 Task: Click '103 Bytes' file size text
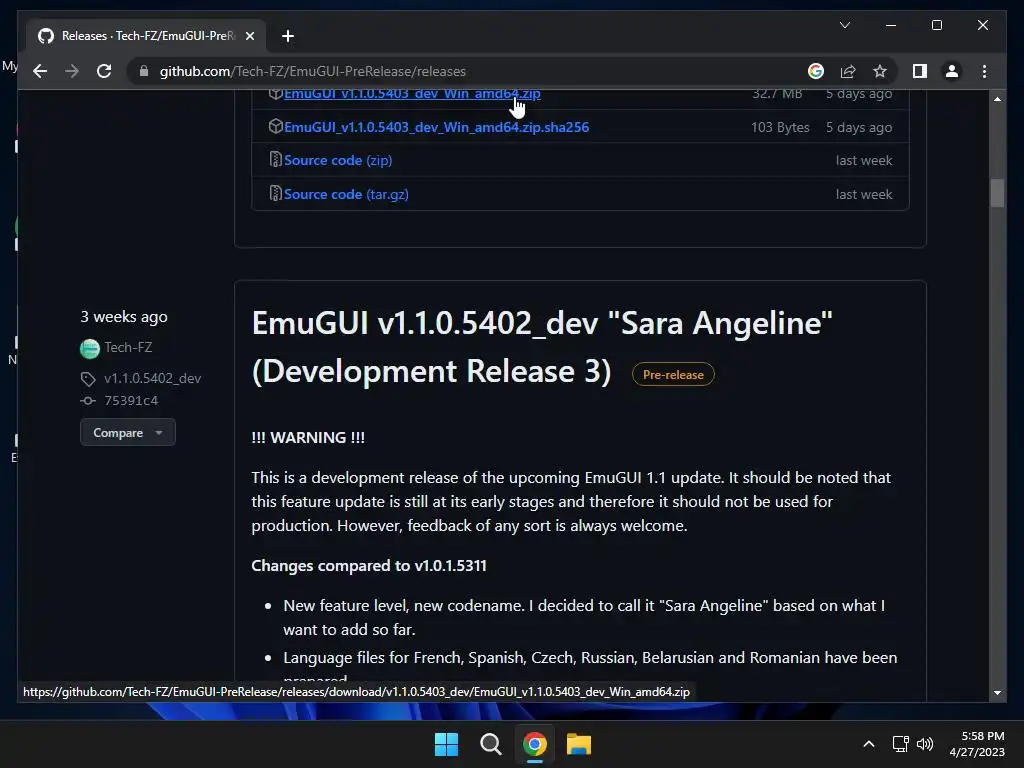tap(780, 127)
